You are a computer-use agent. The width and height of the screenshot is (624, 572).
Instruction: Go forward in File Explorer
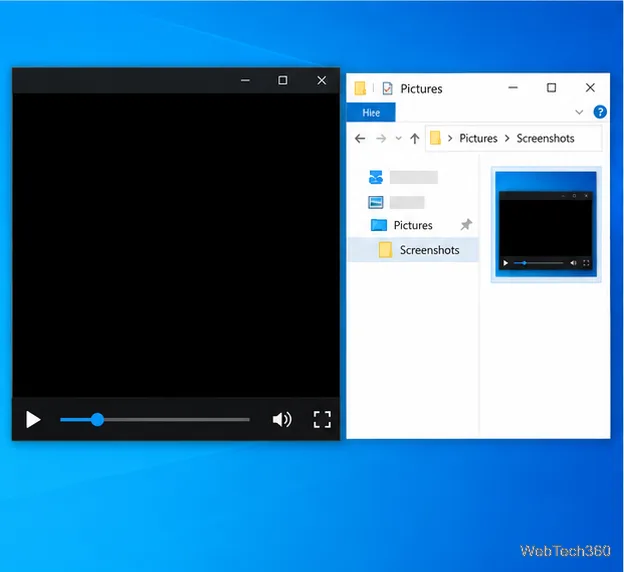click(381, 138)
